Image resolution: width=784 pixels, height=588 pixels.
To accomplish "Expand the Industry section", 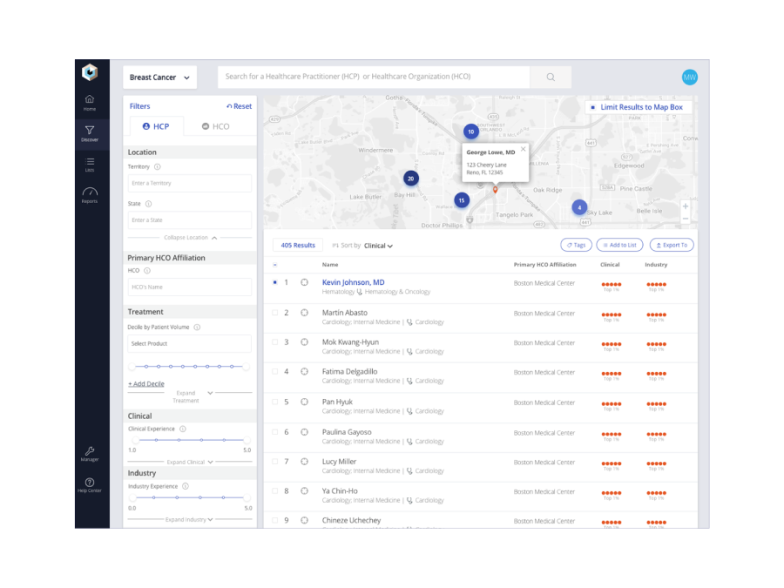I will [189, 520].
